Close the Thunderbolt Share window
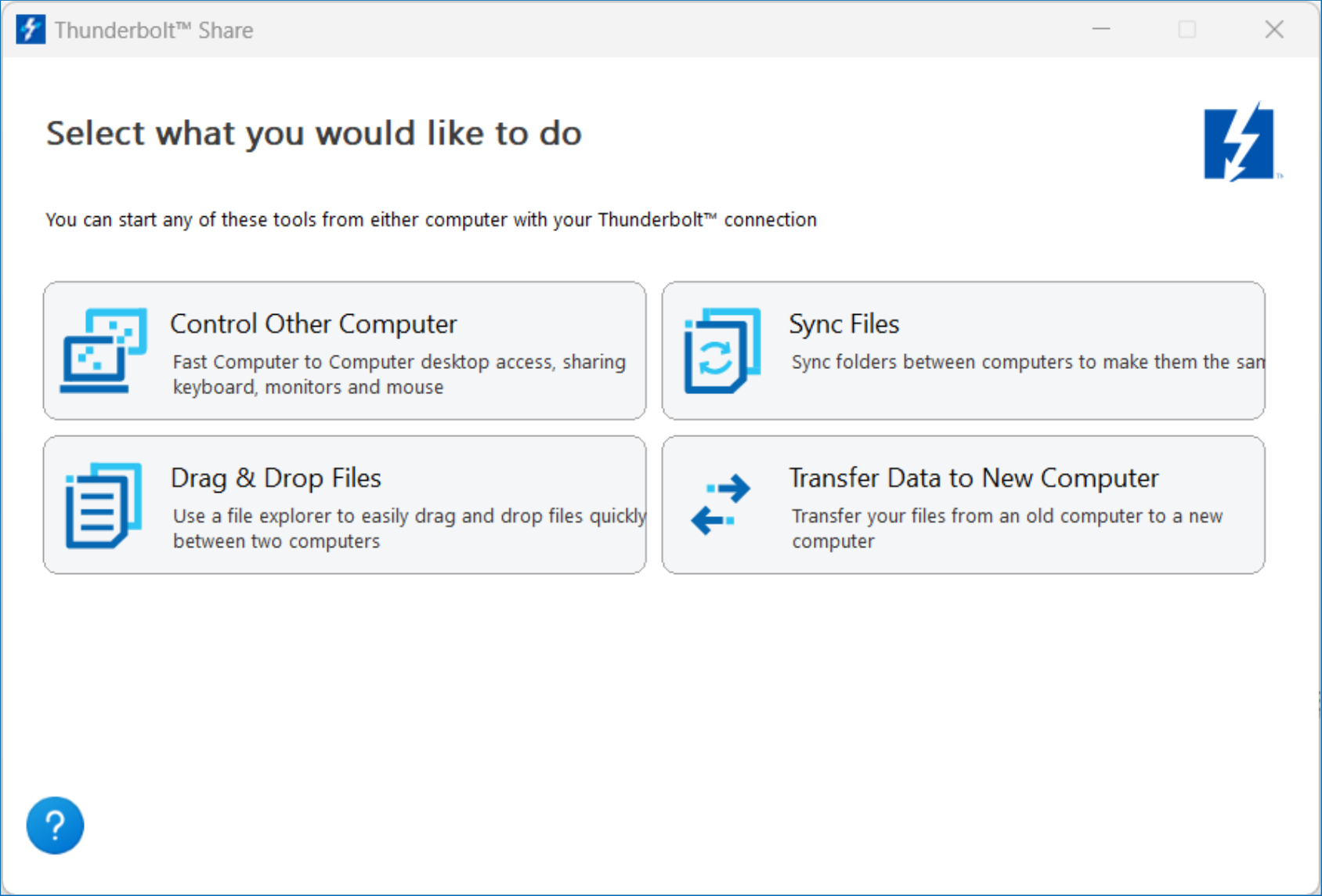The image size is (1322, 896). (x=1274, y=30)
